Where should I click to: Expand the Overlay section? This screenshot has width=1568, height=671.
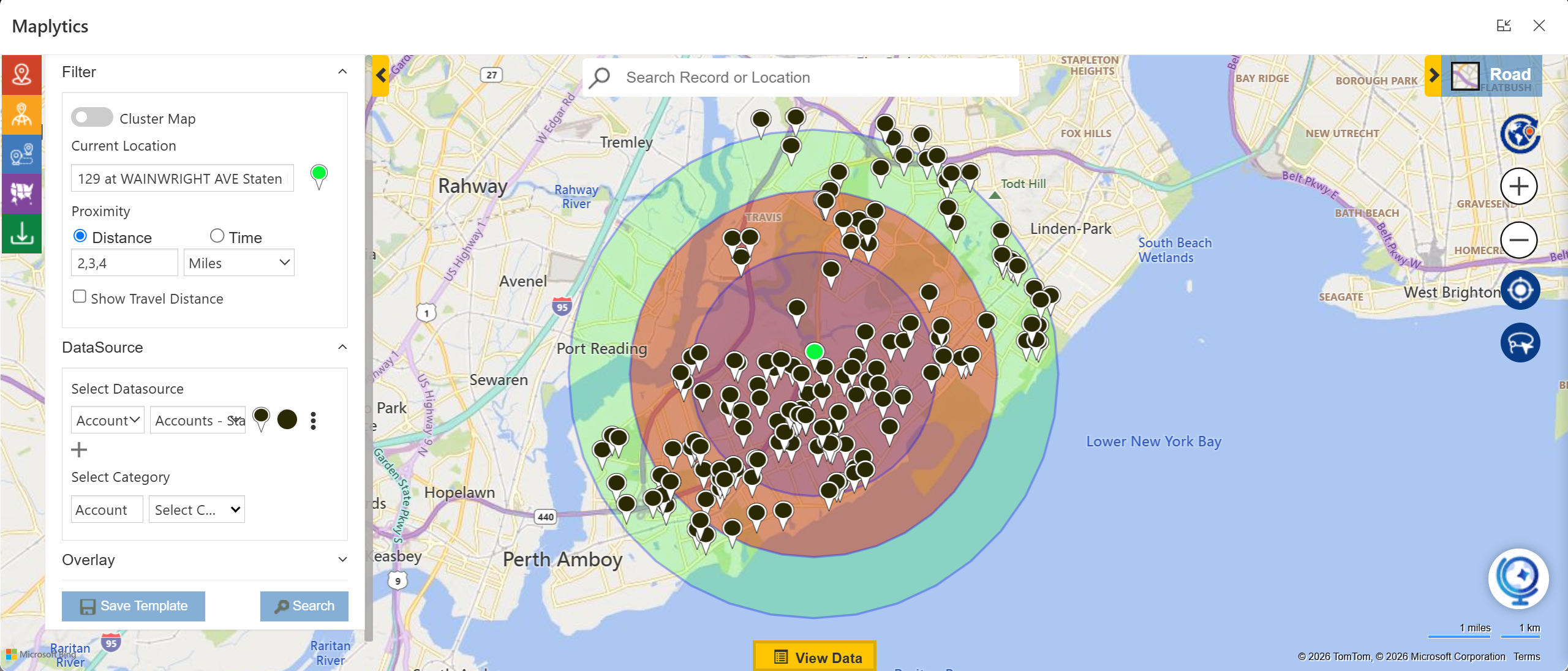tap(342, 560)
